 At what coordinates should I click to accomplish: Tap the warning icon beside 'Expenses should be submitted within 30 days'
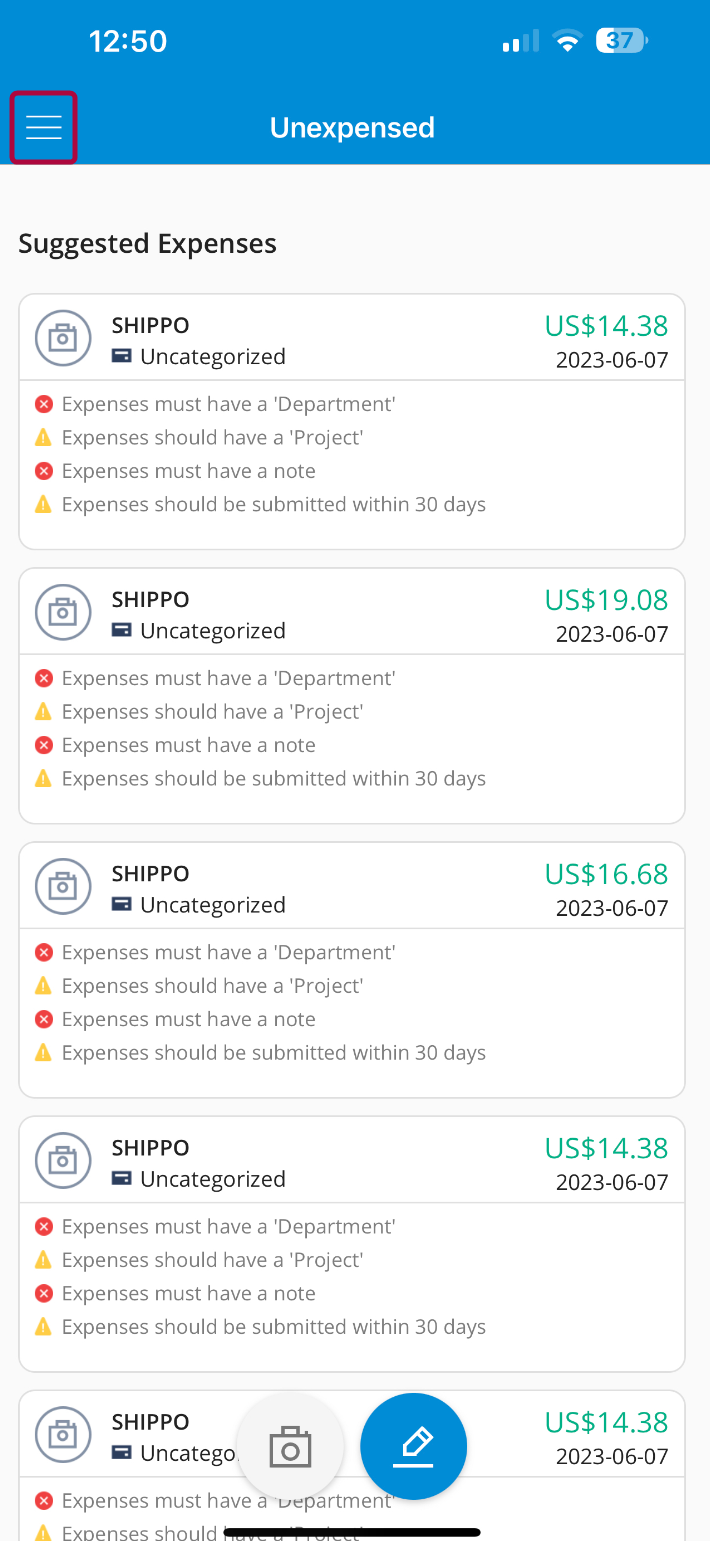pyautogui.click(x=43, y=504)
